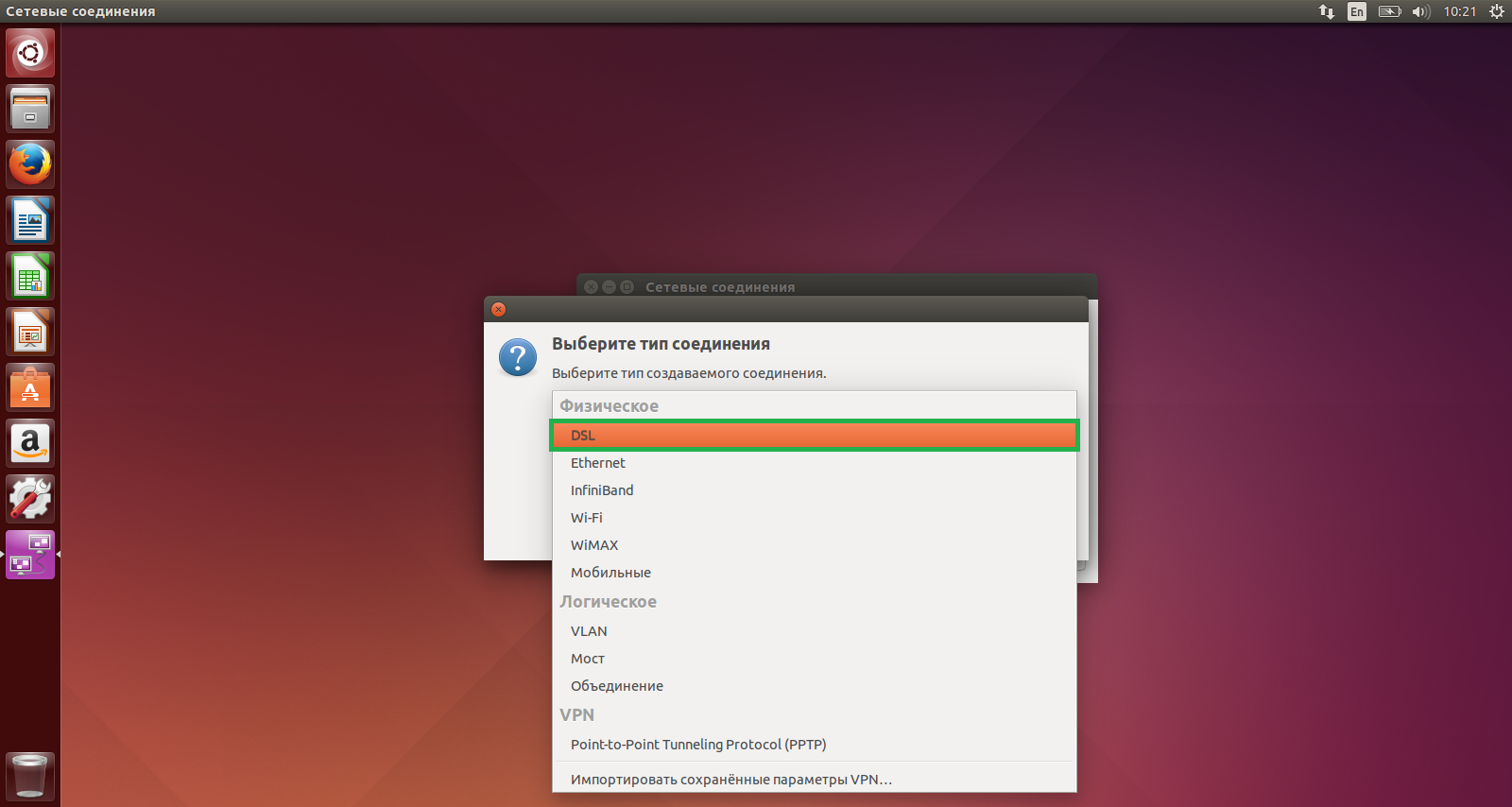The height and width of the screenshot is (807, 1512).
Task: Launch LibreOffice Impress from dock
Action: click(x=30, y=332)
